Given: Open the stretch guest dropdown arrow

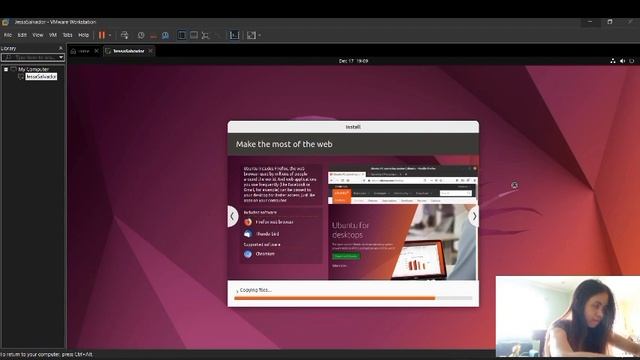Looking at the screenshot, I should tap(260, 36).
